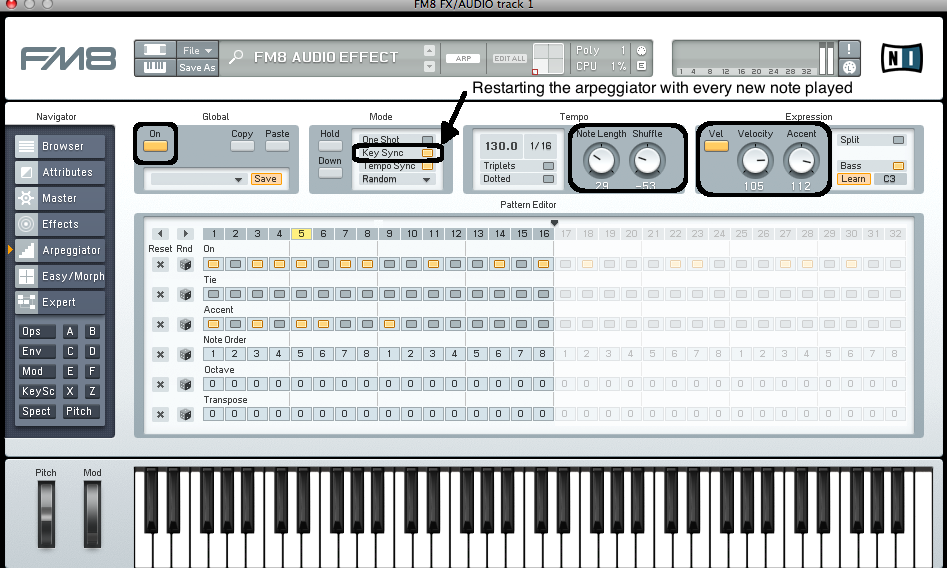Viewport: 947px width, 568px height.
Task: Randomize the Note Order row with dice icon
Action: (185, 354)
